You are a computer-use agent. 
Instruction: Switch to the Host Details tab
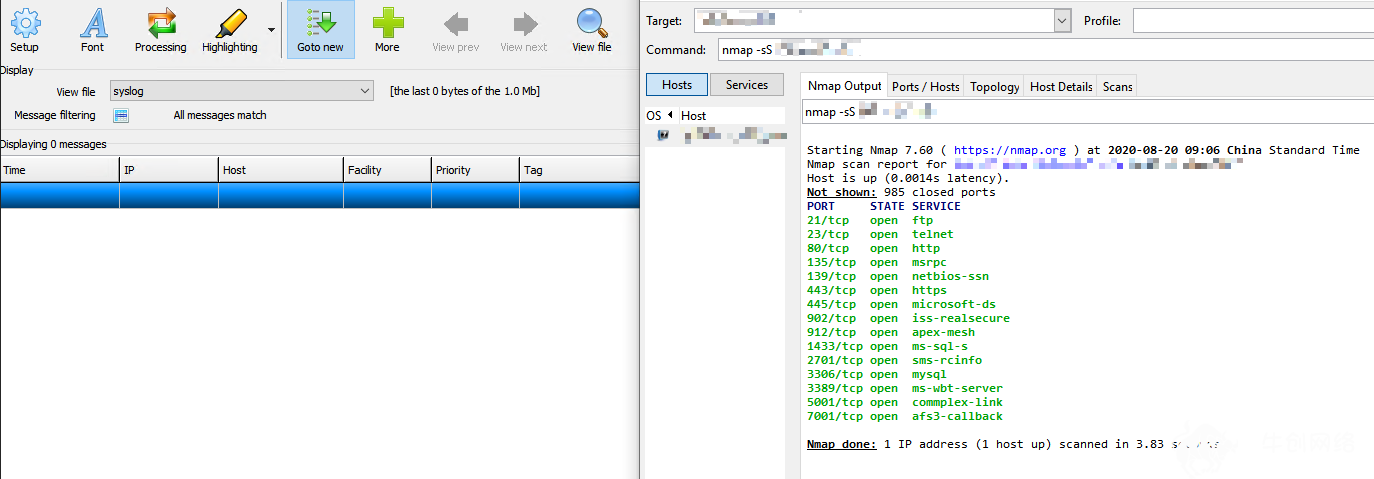pyautogui.click(x=1061, y=87)
